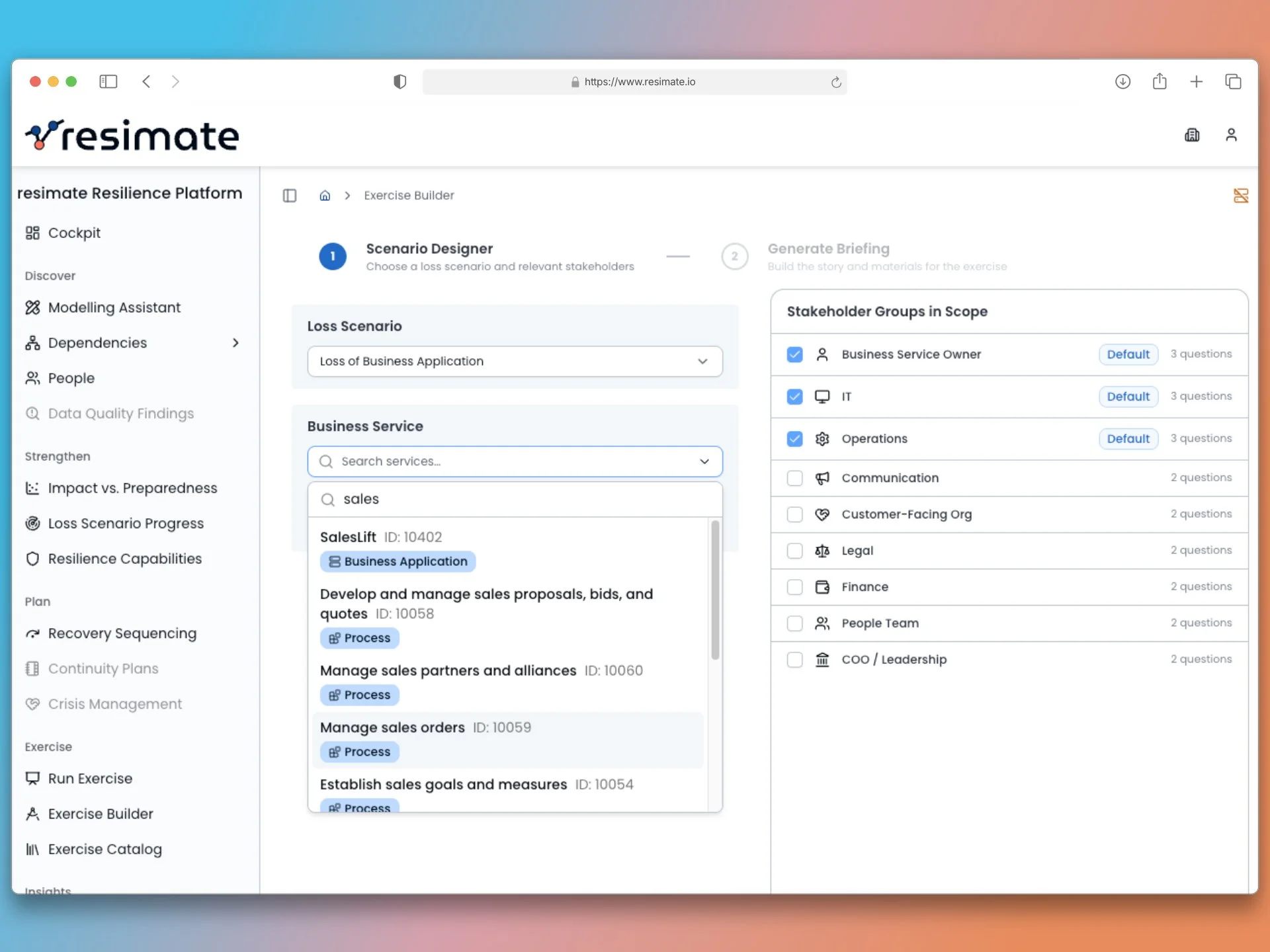Open the user profile icon in header
Image resolution: width=1270 pixels, height=952 pixels.
pyautogui.click(x=1231, y=135)
